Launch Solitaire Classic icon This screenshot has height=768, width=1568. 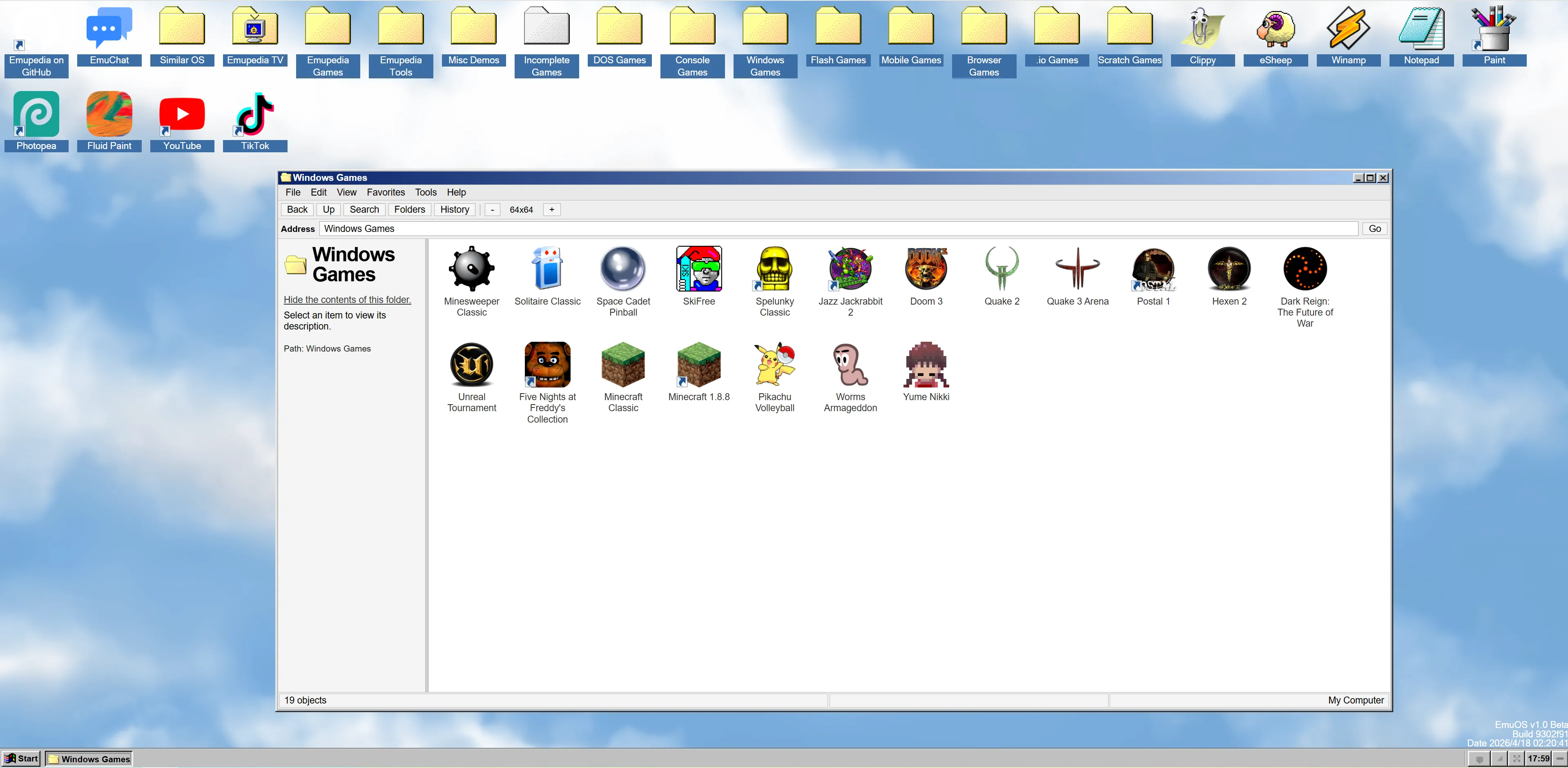point(547,268)
